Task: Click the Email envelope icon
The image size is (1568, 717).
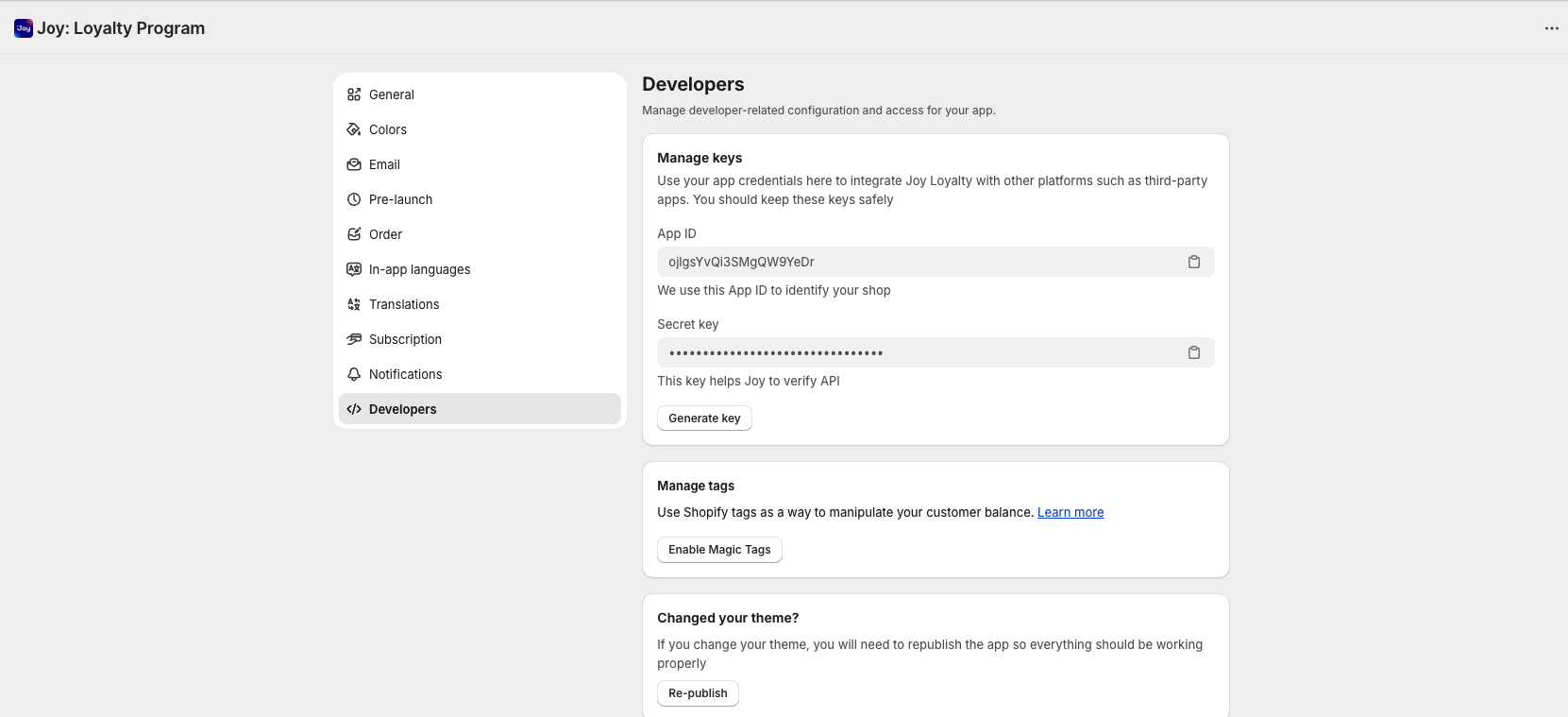Action: 354,164
